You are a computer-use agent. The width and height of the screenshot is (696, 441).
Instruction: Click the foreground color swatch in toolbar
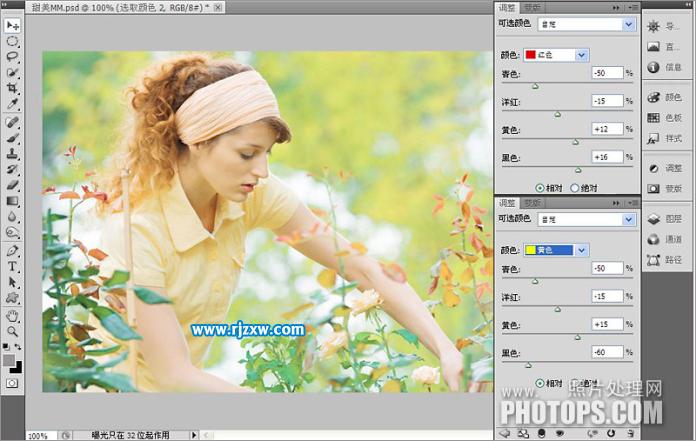tap(8, 359)
